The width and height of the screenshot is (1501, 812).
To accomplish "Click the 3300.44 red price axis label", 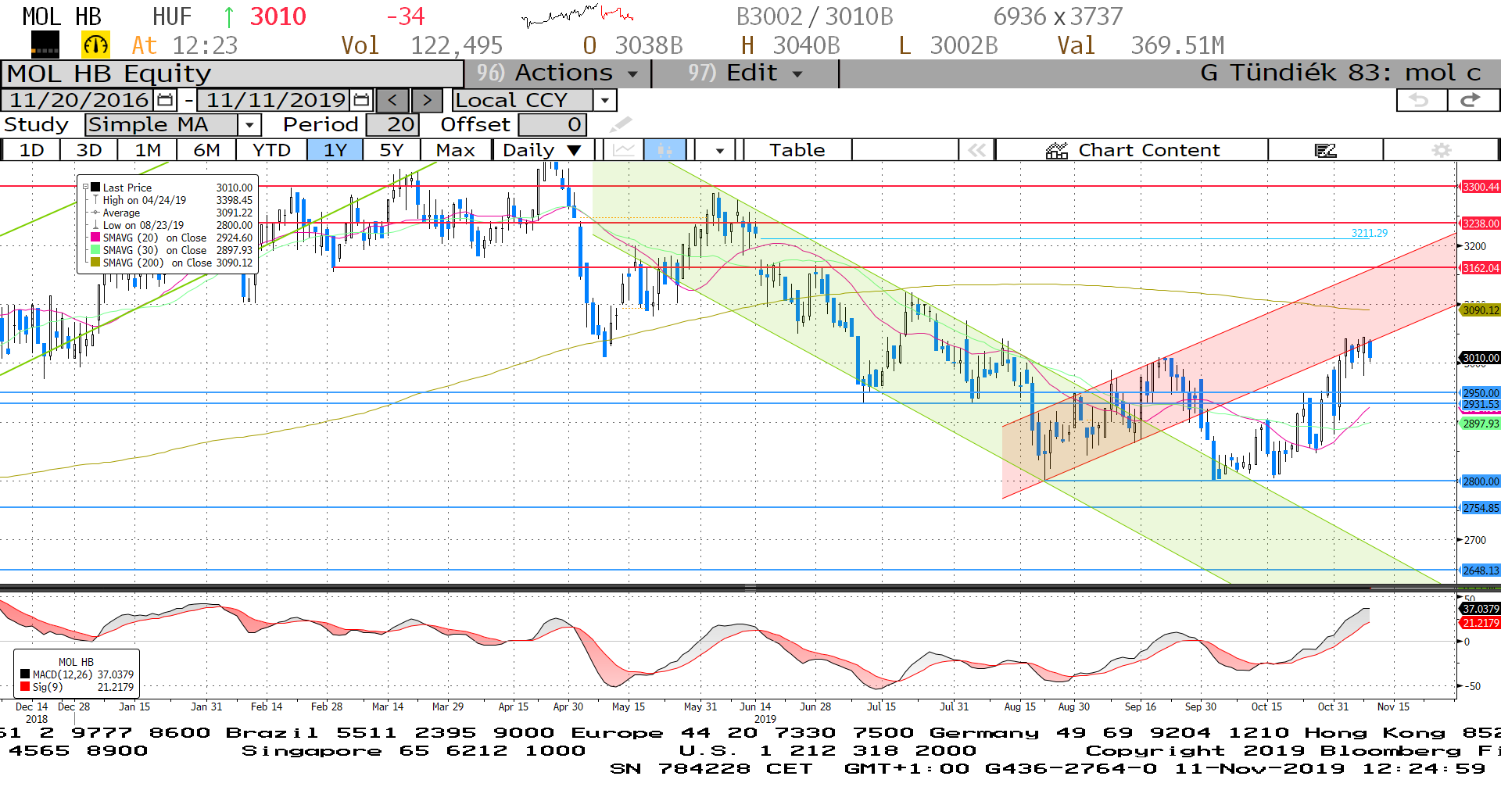I will click(1480, 187).
